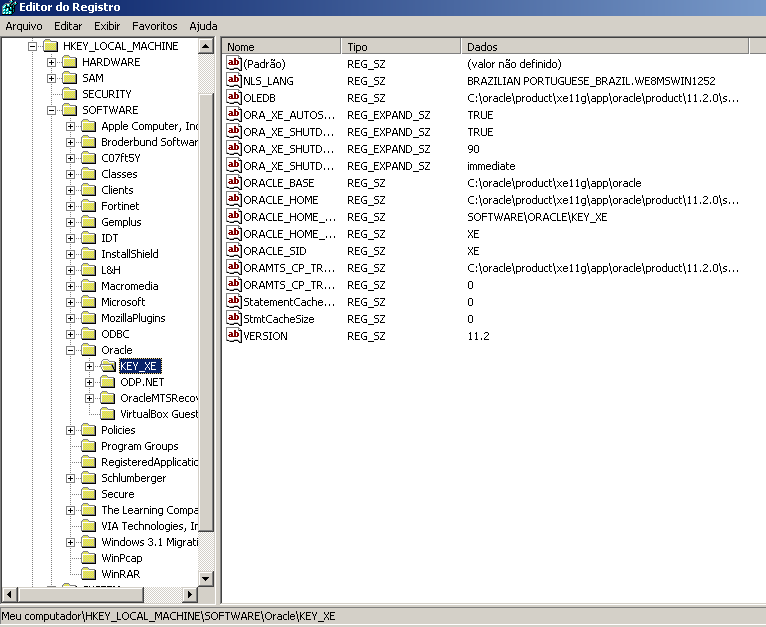Screen dimensions: 766x627
Task: Click the tree's vertical scrollbar down arrow
Action: [206, 578]
